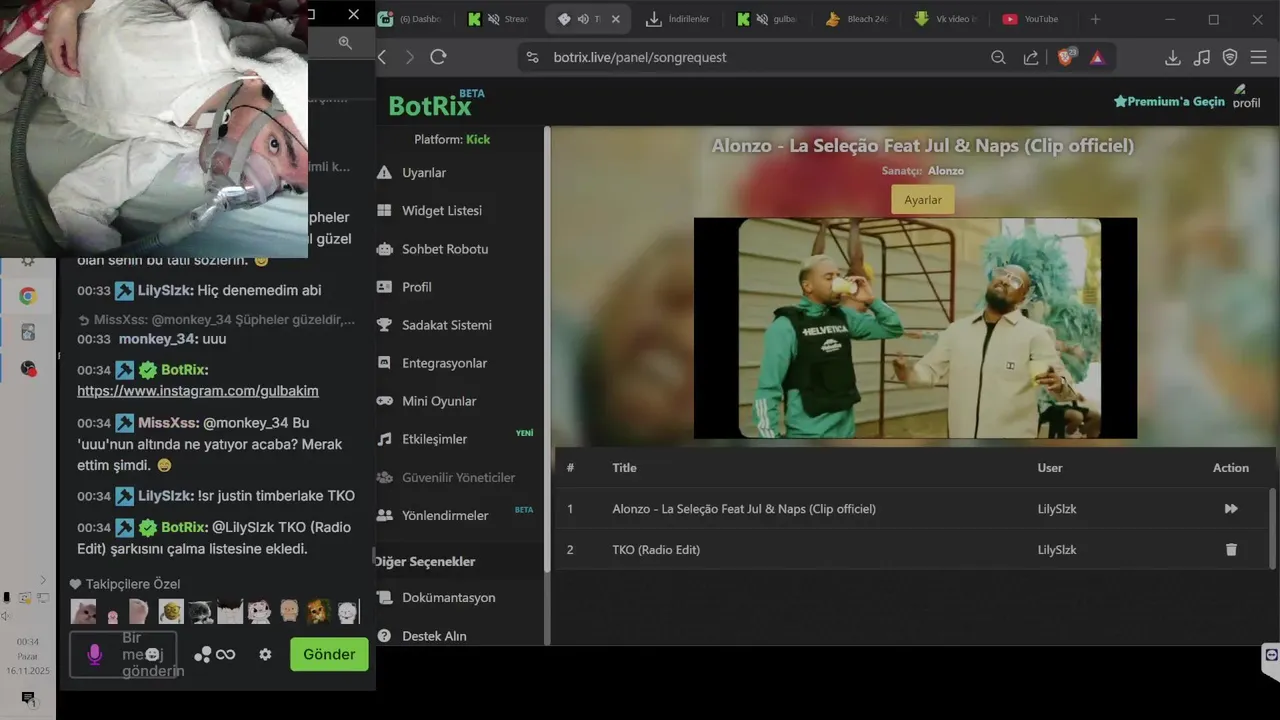Click the VPN shield icon in browser toolbar
Viewport: 1280px width, 720px height.
pos(1230,57)
